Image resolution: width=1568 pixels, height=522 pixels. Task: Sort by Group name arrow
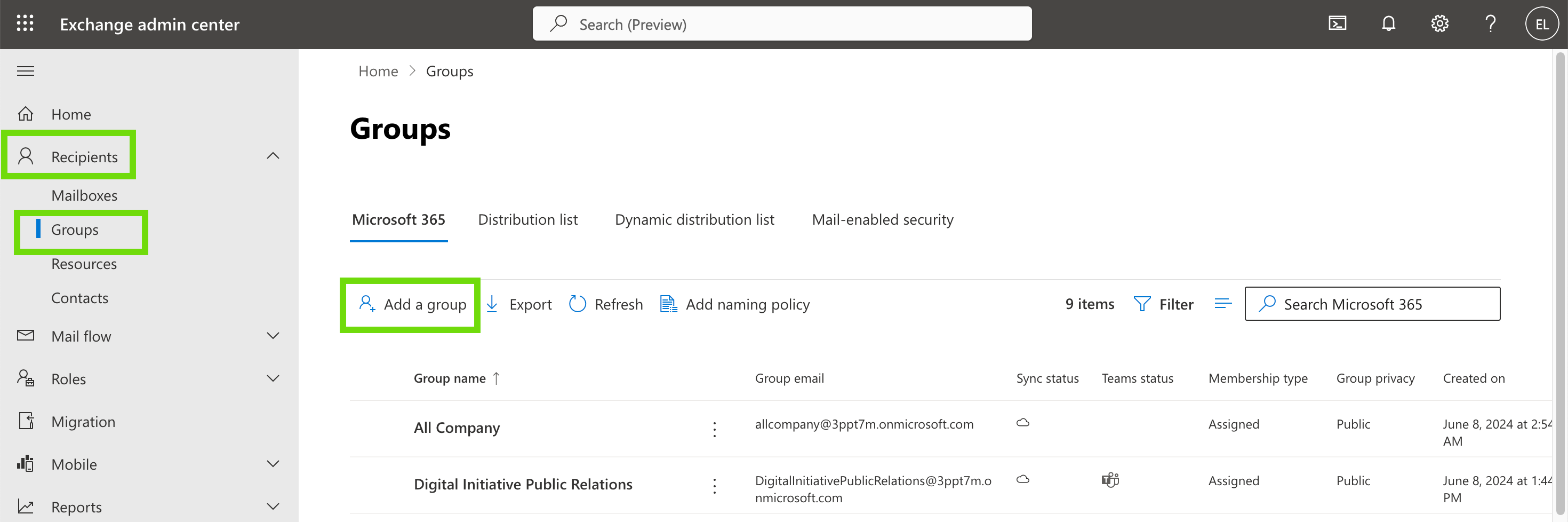pos(497,378)
